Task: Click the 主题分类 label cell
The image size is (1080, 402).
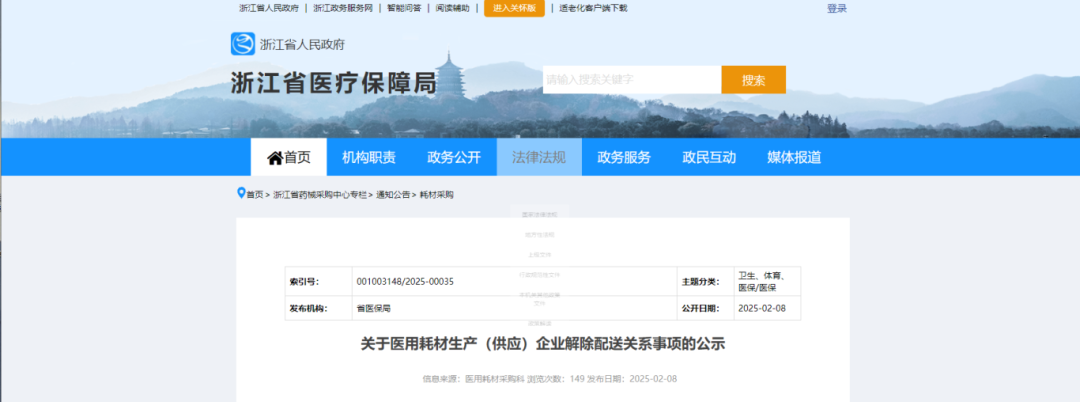Action: tap(704, 282)
